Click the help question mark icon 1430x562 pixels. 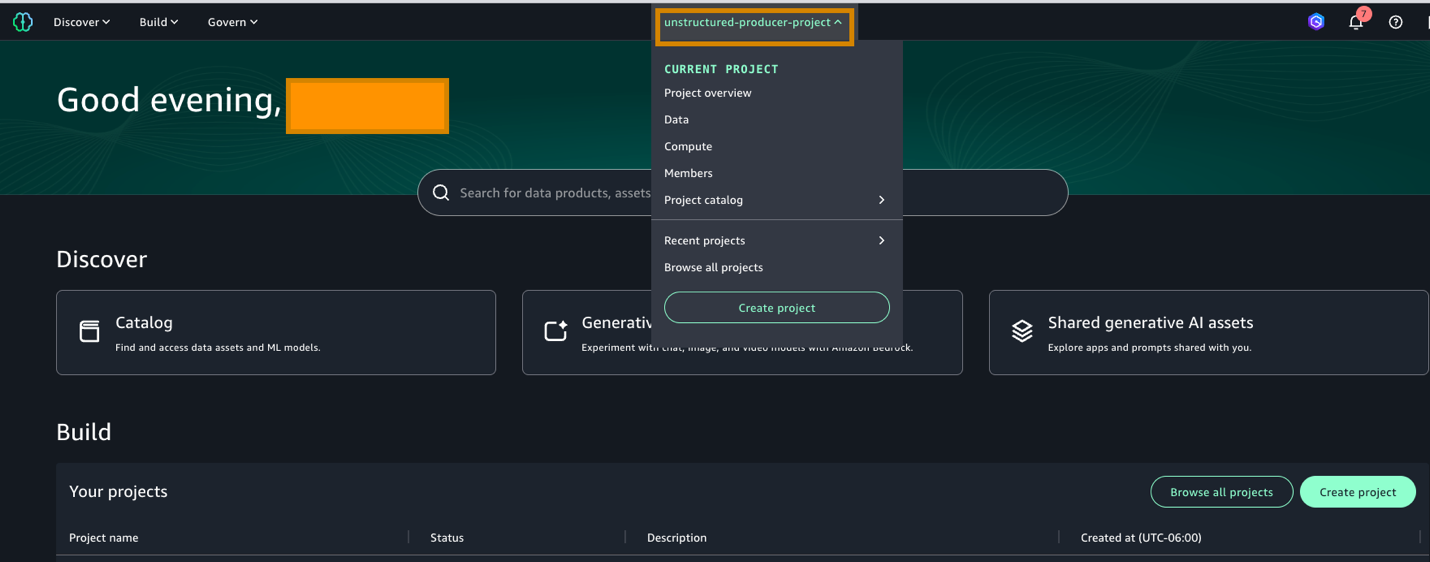point(1395,22)
